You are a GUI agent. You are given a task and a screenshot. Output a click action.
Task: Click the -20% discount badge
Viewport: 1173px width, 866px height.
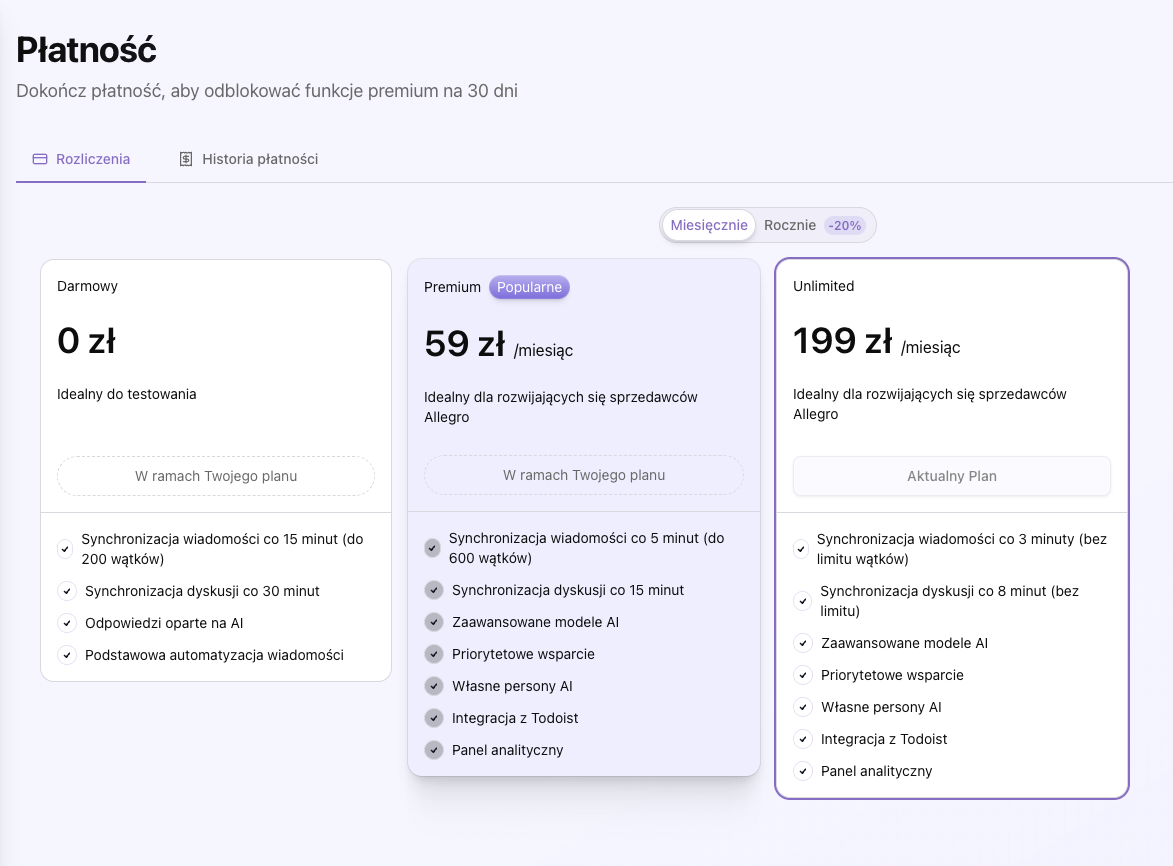[x=844, y=226]
